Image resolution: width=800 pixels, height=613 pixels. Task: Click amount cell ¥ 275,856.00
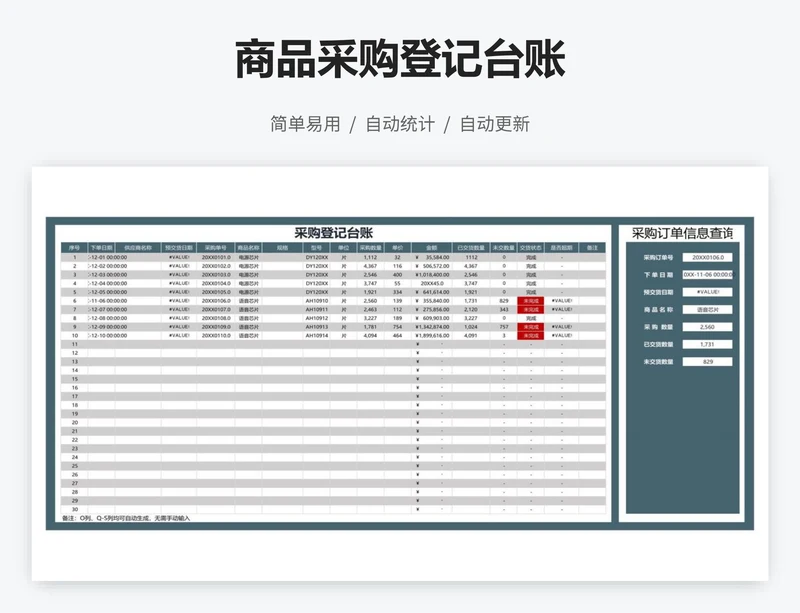[432, 310]
